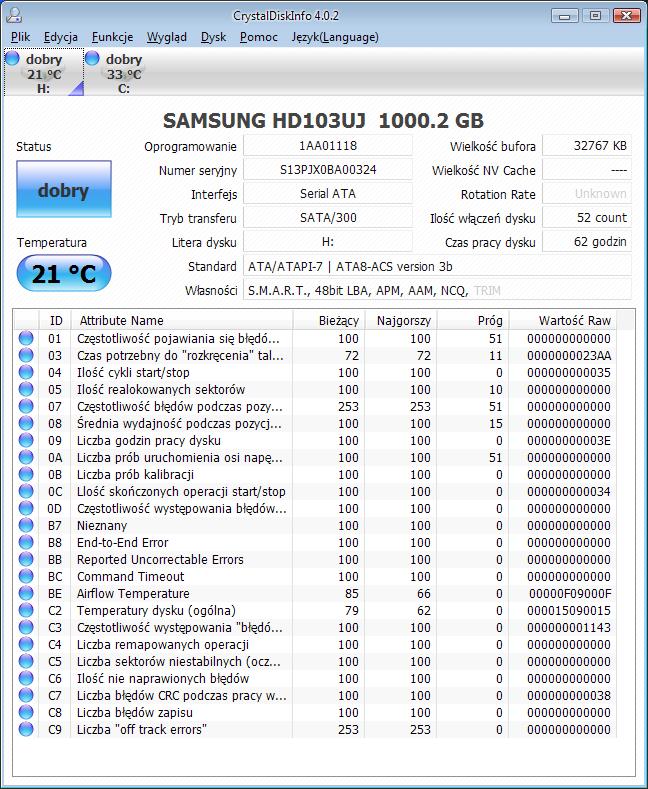Click the 21 °C temperature indicator

click(64, 273)
